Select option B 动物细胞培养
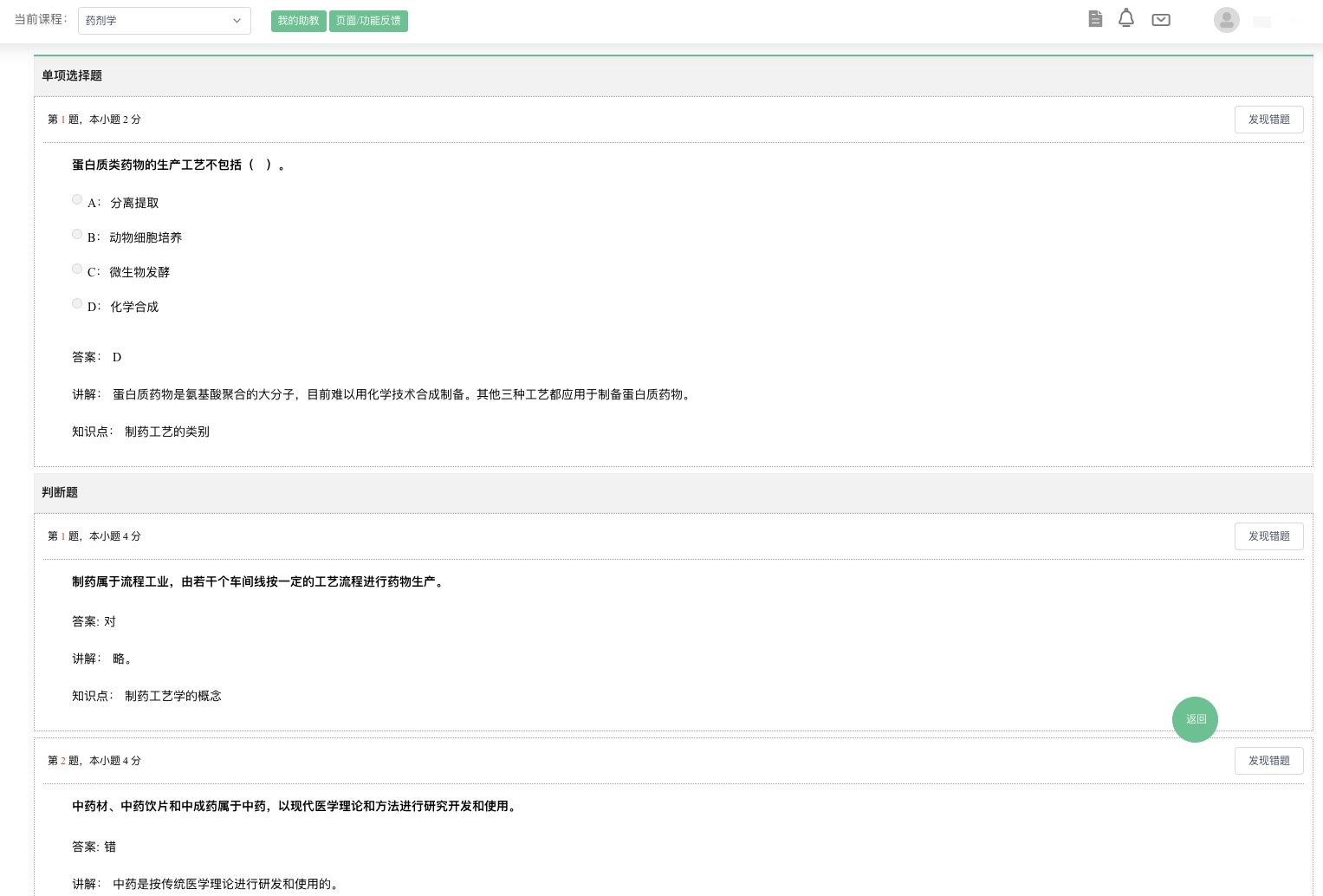Viewport: 1323px width, 896px height. click(x=77, y=234)
